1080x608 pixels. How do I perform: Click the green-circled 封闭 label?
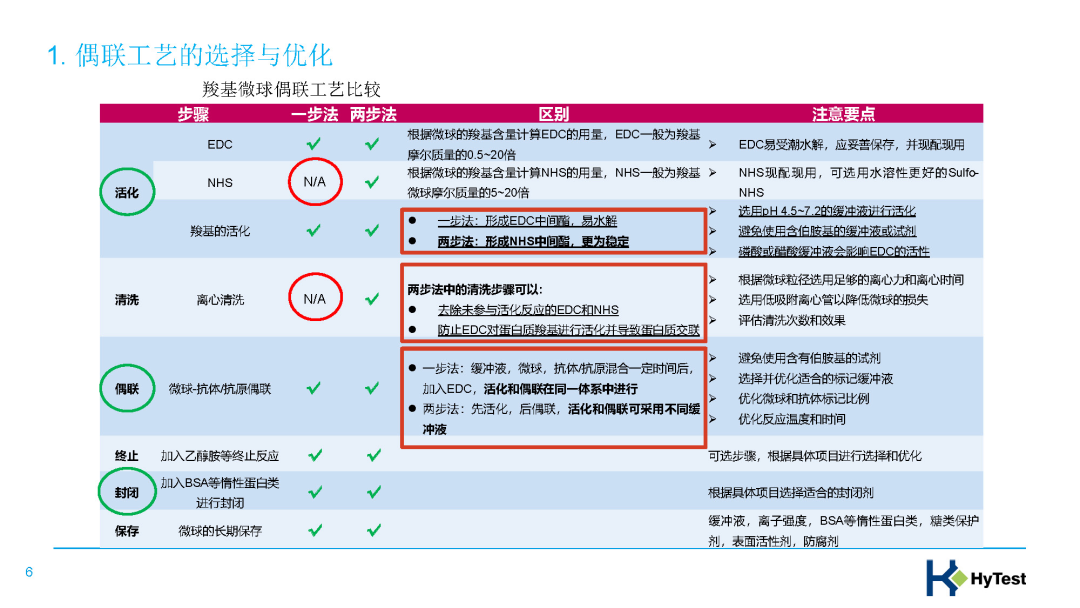(127, 493)
